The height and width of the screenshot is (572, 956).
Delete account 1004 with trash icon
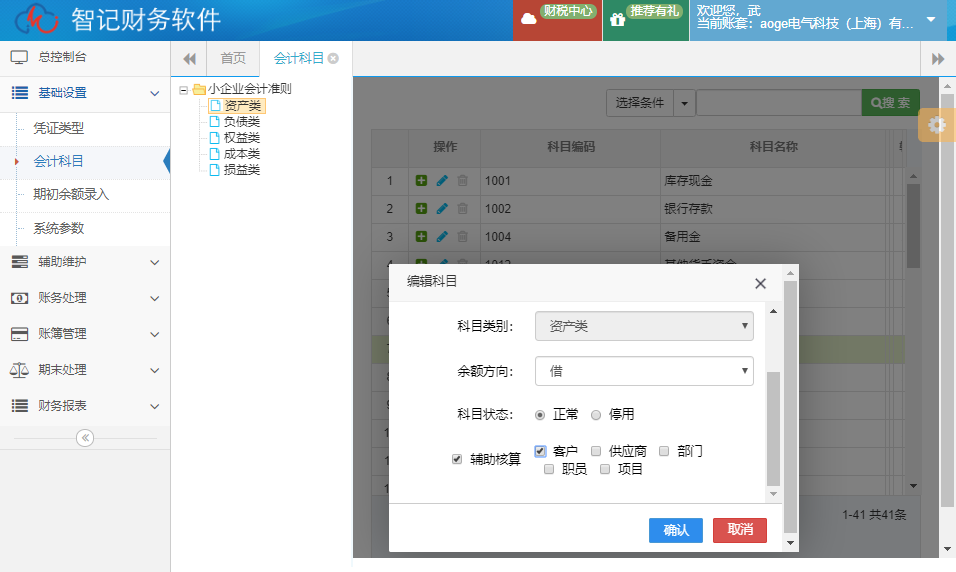point(463,237)
